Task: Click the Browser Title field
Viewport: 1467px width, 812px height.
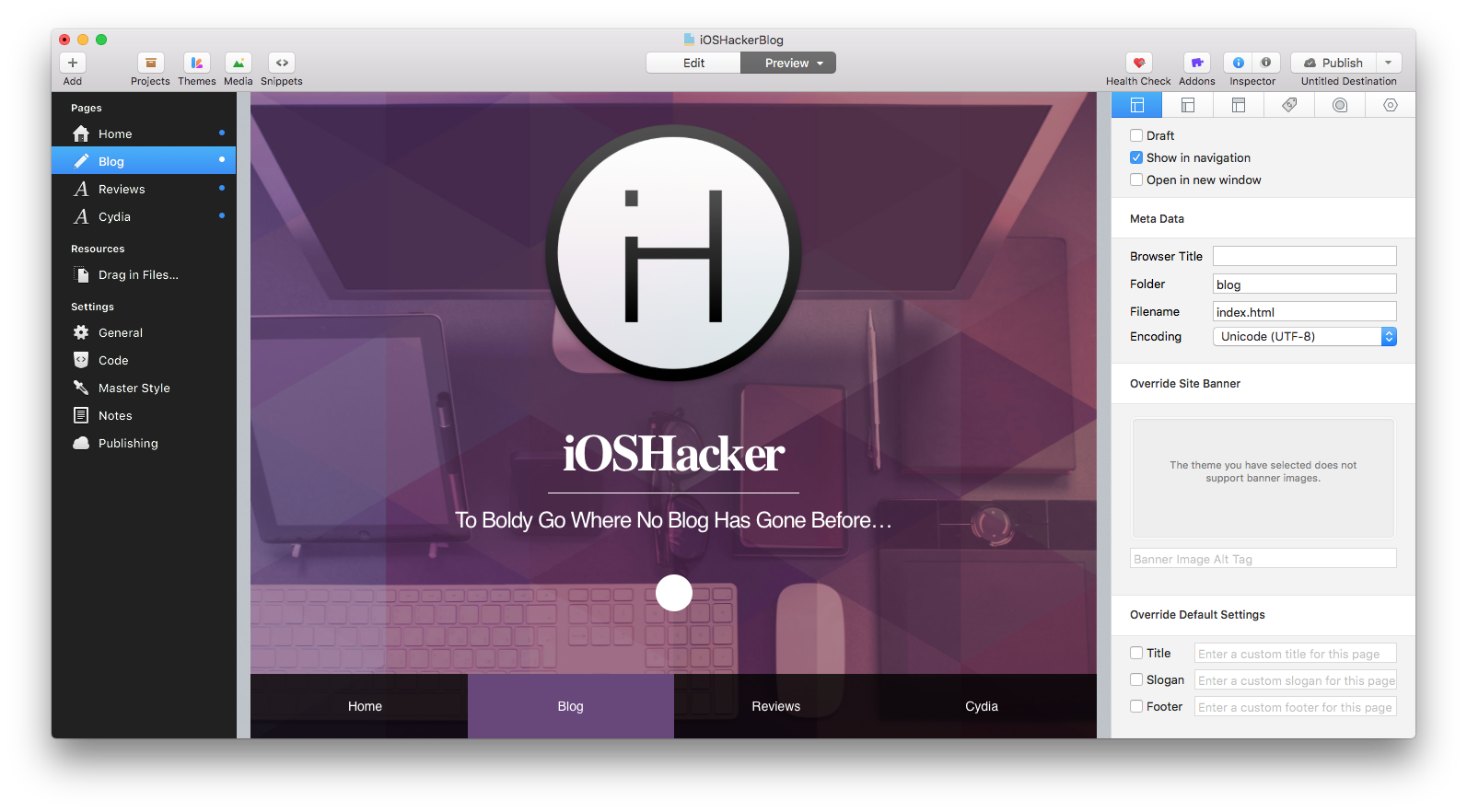Action: click(x=1305, y=256)
